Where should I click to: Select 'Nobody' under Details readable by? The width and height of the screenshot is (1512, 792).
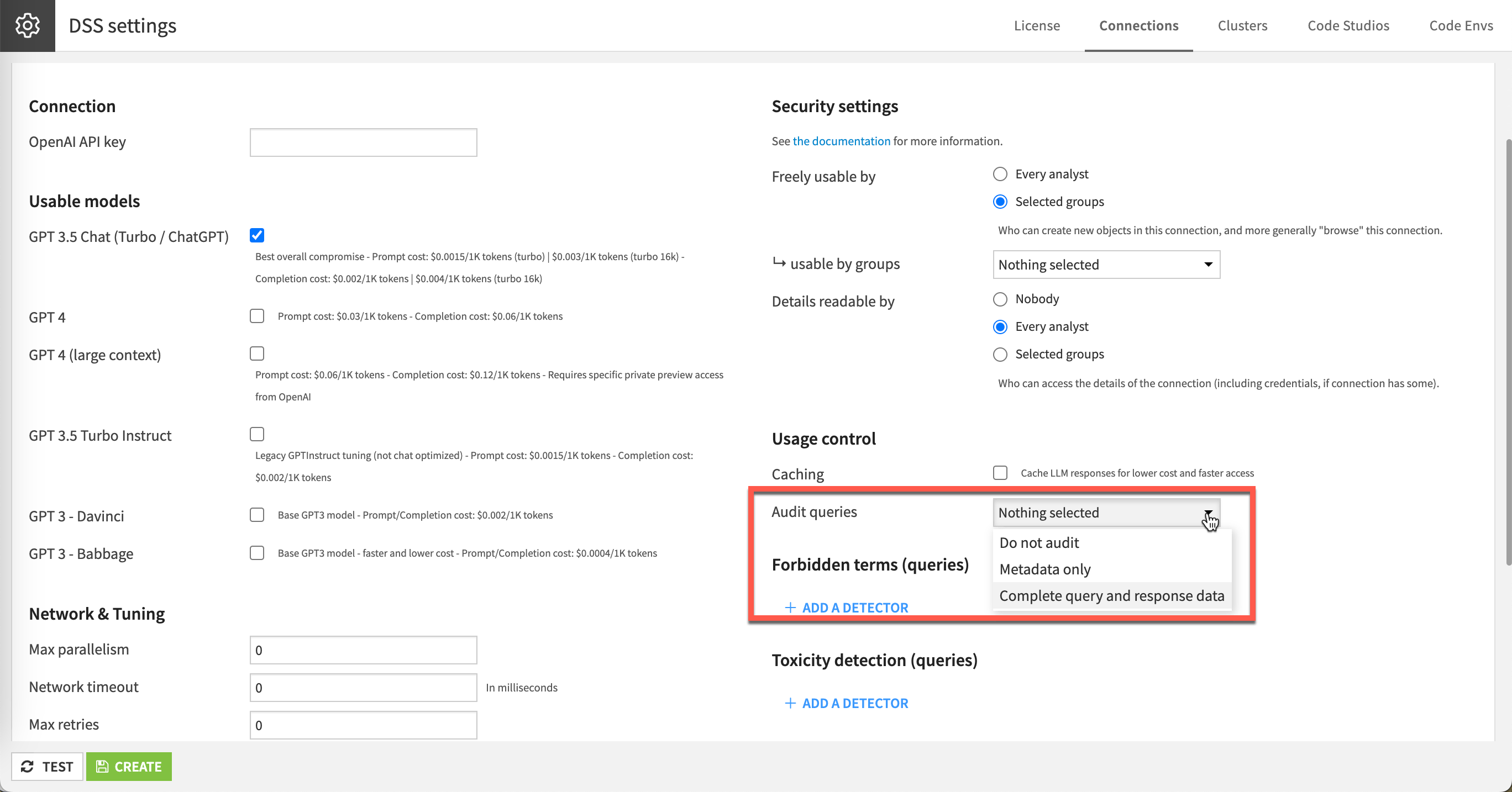1000,299
